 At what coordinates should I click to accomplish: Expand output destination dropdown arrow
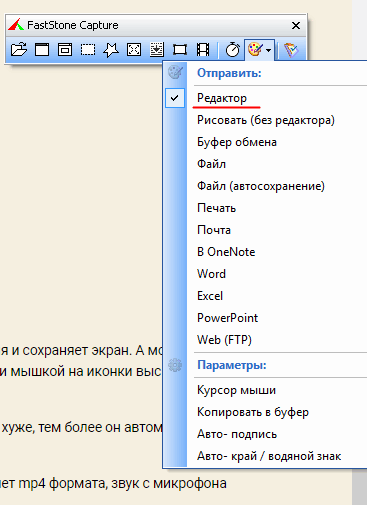click(269, 50)
